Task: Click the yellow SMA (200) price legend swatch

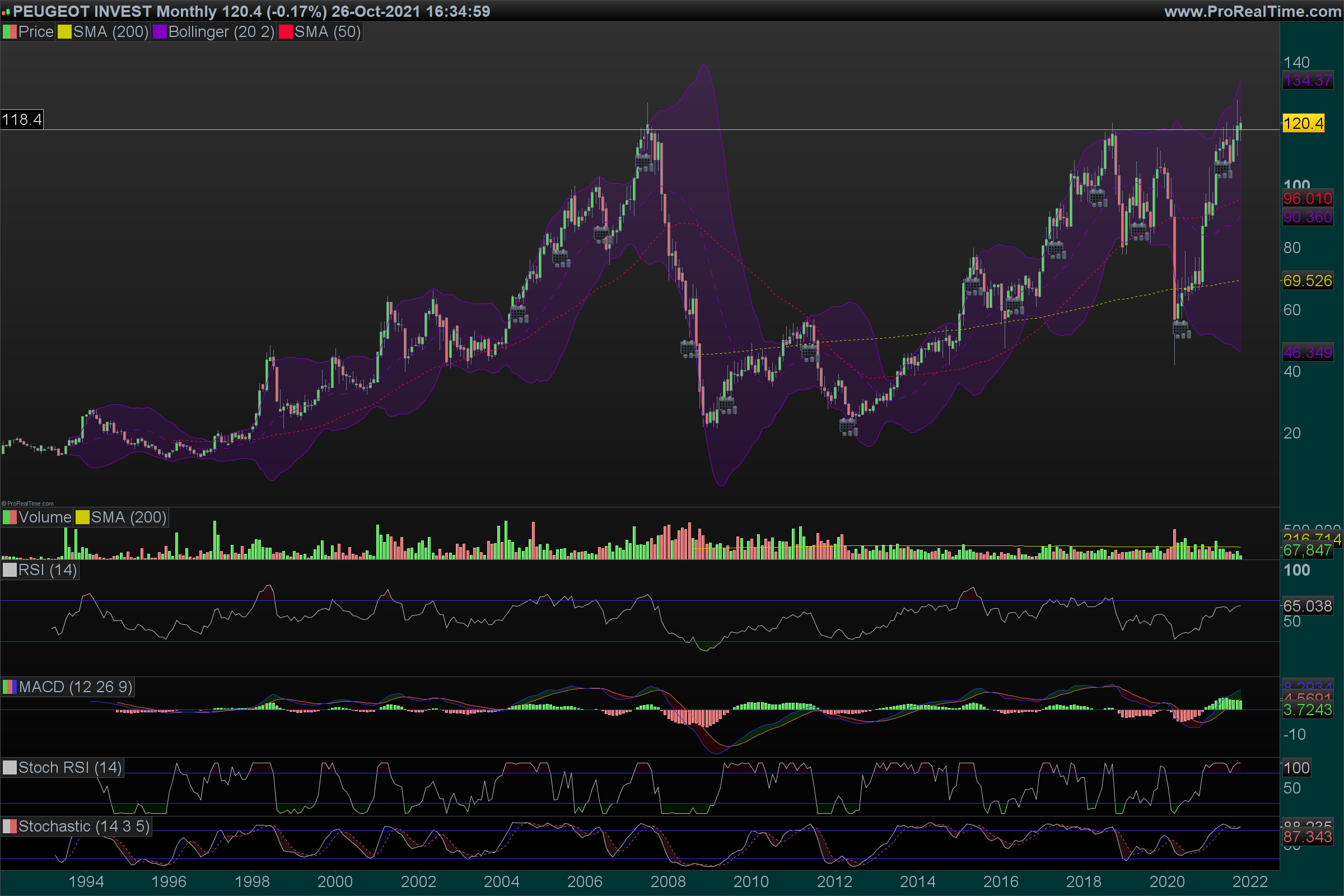Action: pyautogui.click(x=64, y=32)
